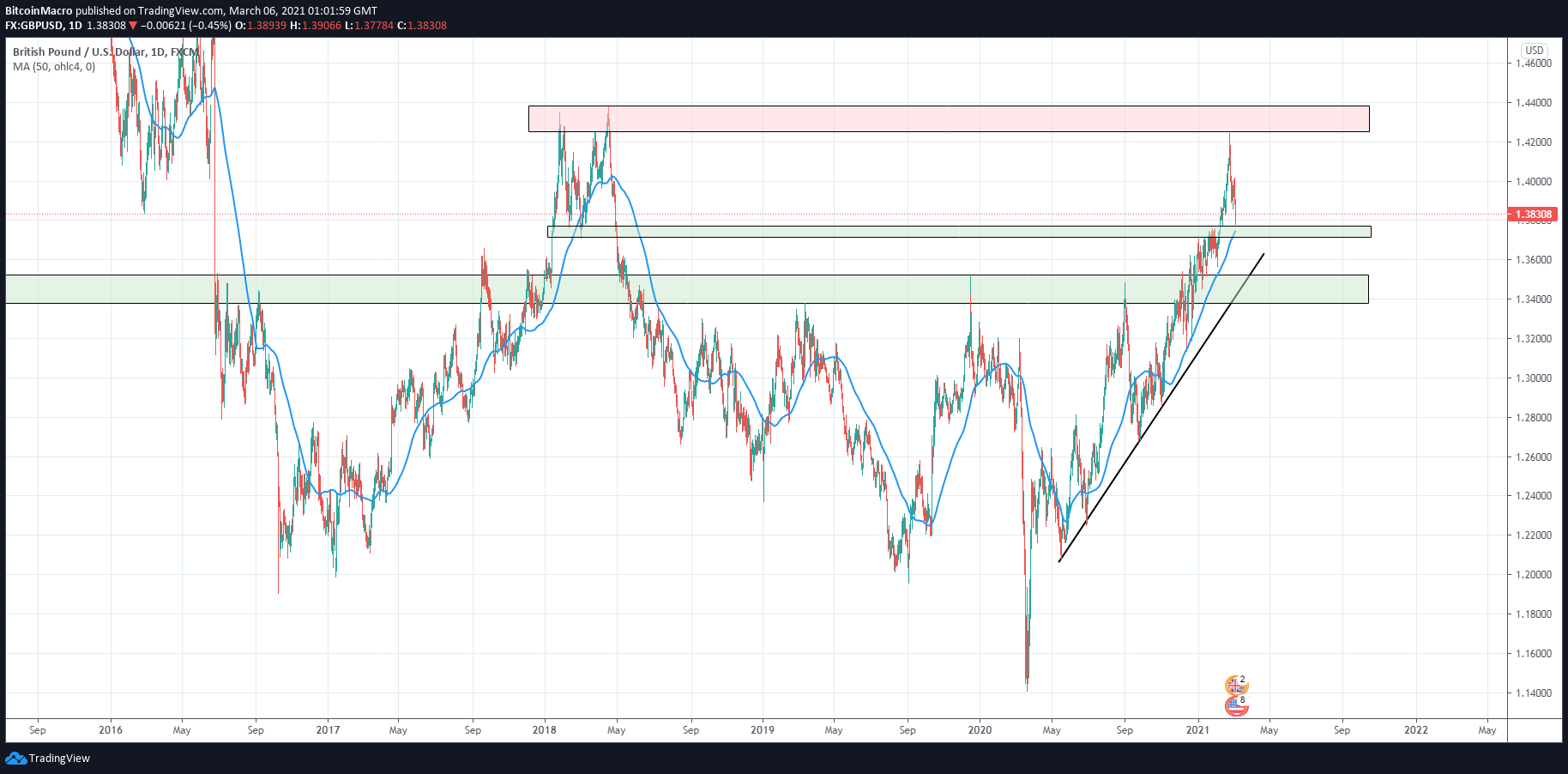
Task: Open the USD currency selector on price axis
Action: click(x=1535, y=51)
